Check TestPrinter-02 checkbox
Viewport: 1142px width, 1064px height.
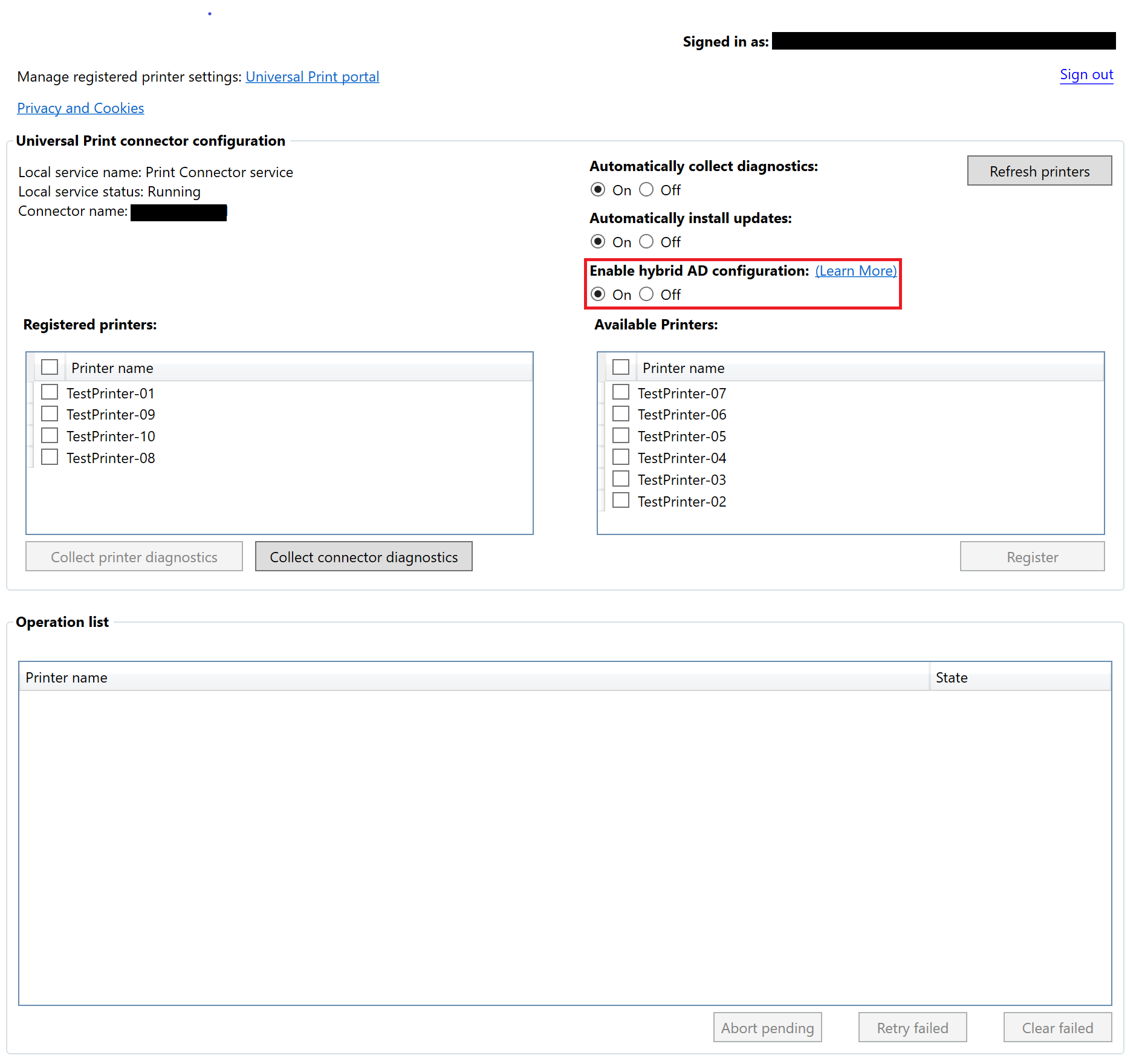(621, 501)
